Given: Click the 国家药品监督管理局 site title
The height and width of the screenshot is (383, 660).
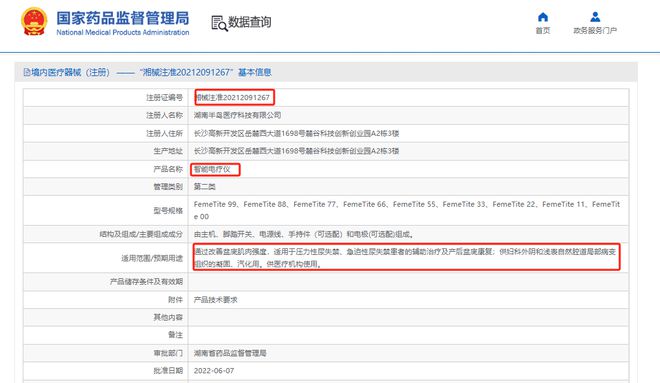Looking at the screenshot, I should point(122,18).
